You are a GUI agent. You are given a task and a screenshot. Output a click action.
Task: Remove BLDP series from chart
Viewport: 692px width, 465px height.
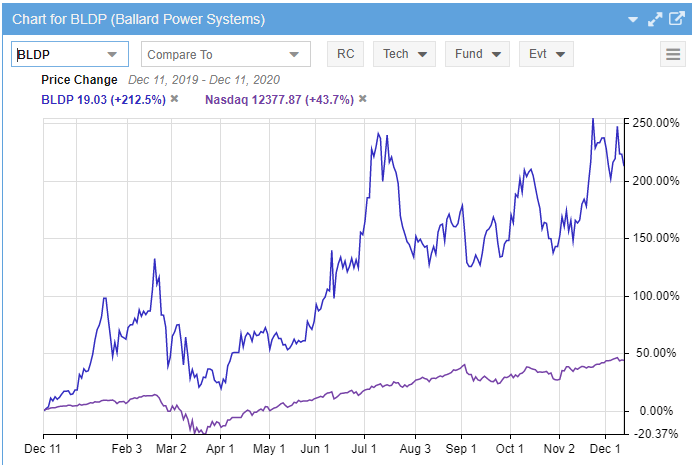click(175, 99)
